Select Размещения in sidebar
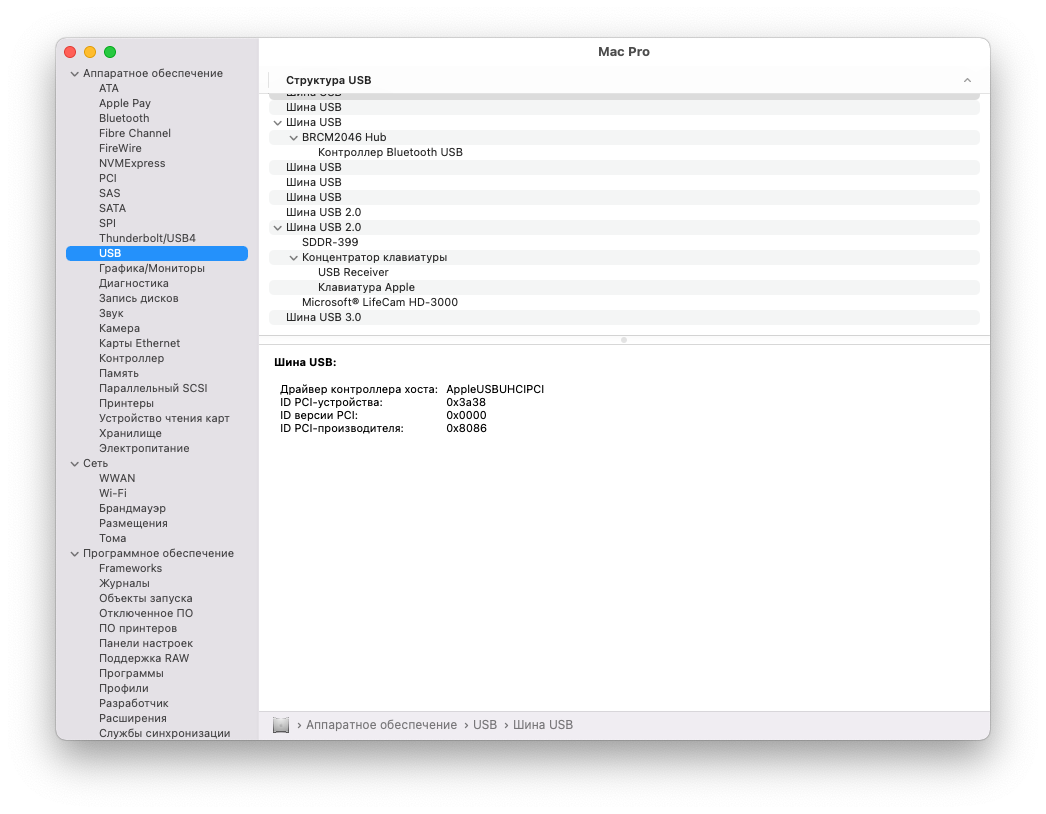The image size is (1046, 814). pos(133,524)
